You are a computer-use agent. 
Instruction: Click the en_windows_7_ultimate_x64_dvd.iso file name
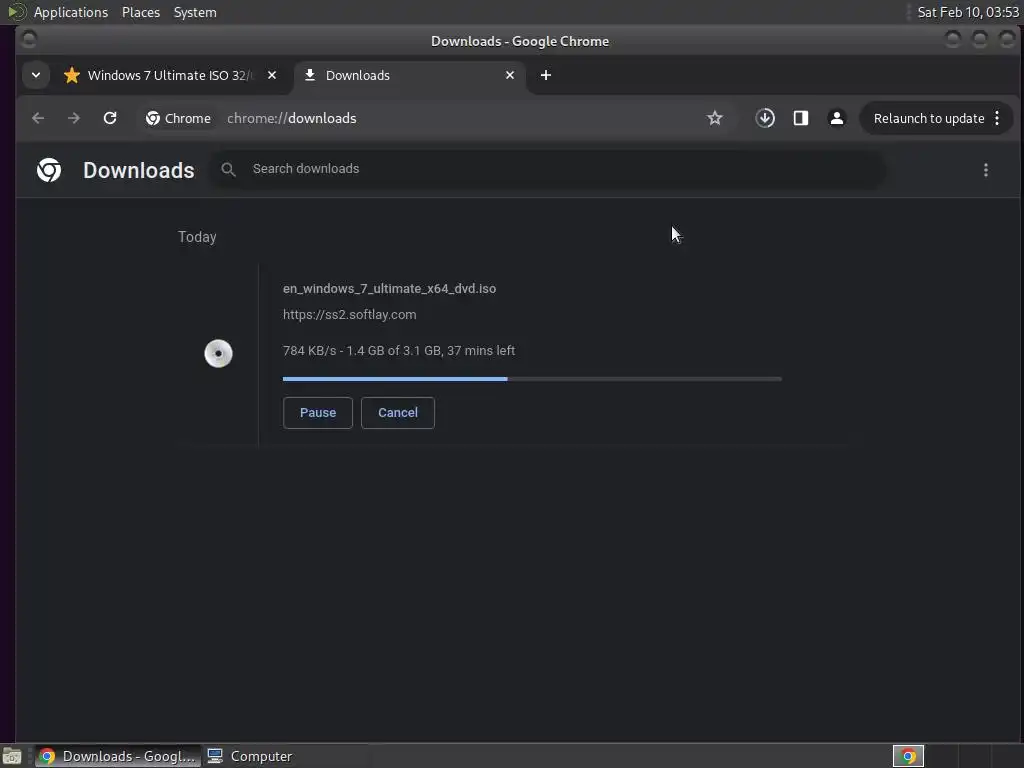coord(389,289)
